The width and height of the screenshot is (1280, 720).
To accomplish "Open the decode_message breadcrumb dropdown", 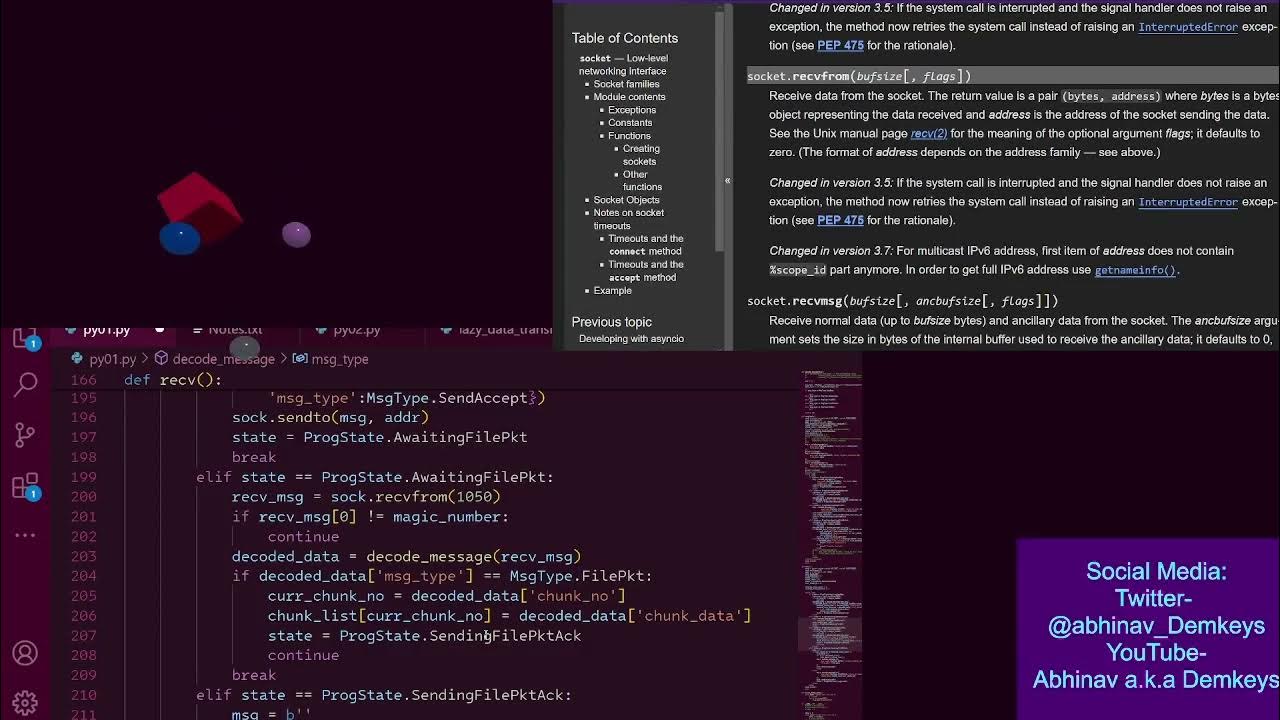I will point(223,359).
